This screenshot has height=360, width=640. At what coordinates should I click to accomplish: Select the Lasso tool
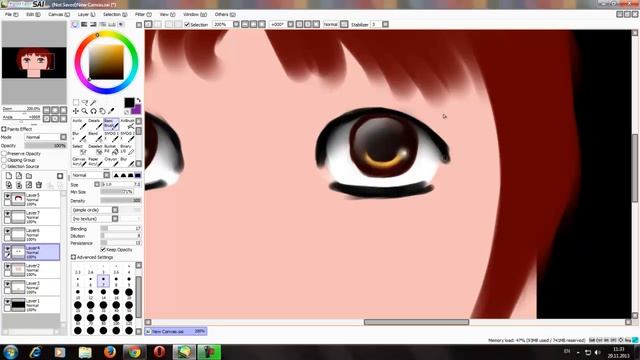tap(84, 102)
